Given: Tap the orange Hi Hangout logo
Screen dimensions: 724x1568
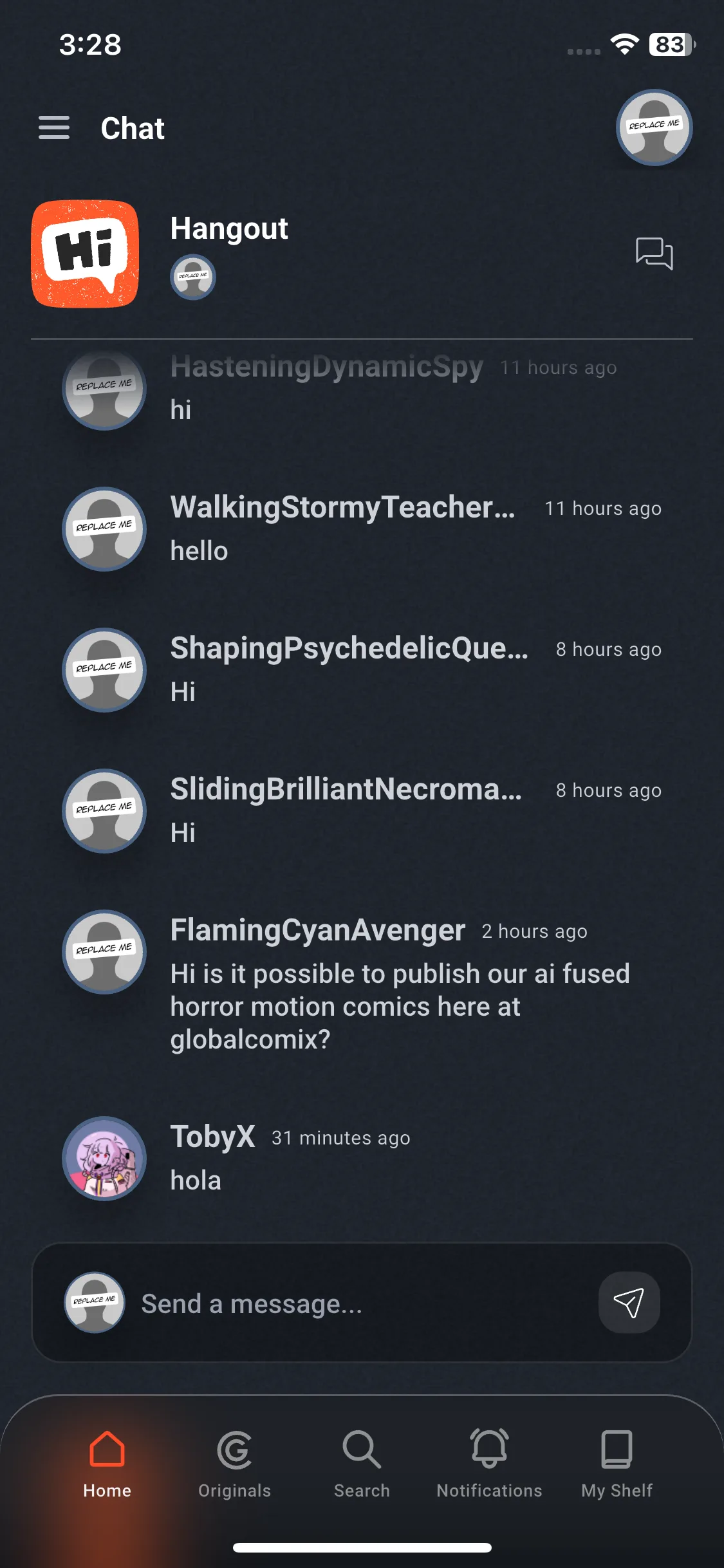Looking at the screenshot, I should (85, 254).
